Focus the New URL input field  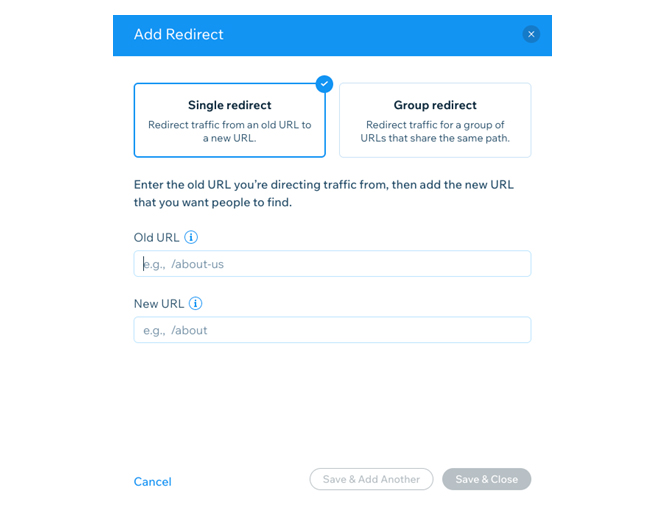(332, 330)
